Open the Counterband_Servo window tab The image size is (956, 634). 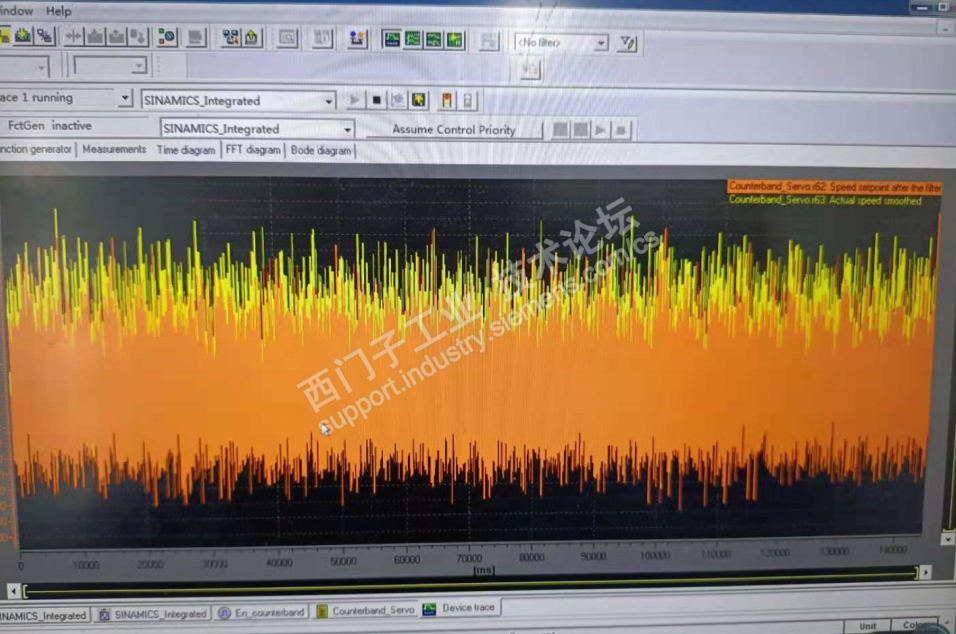pyautogui.click(x=365, y=610)
